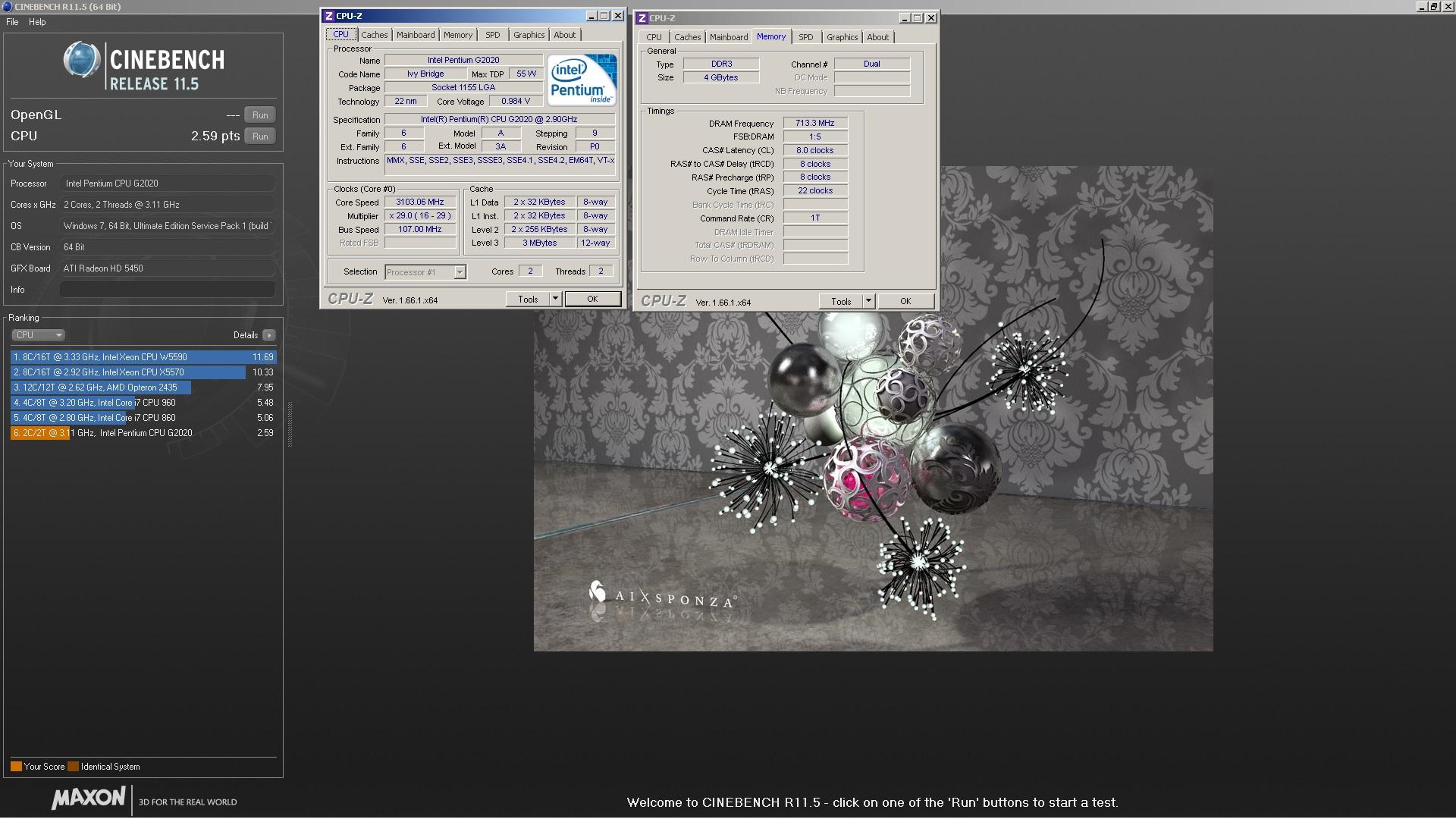The height and width of the screenshot is (819, 1456).
Task: Minimize the left CPU-Z window
Action: (591, 16)
